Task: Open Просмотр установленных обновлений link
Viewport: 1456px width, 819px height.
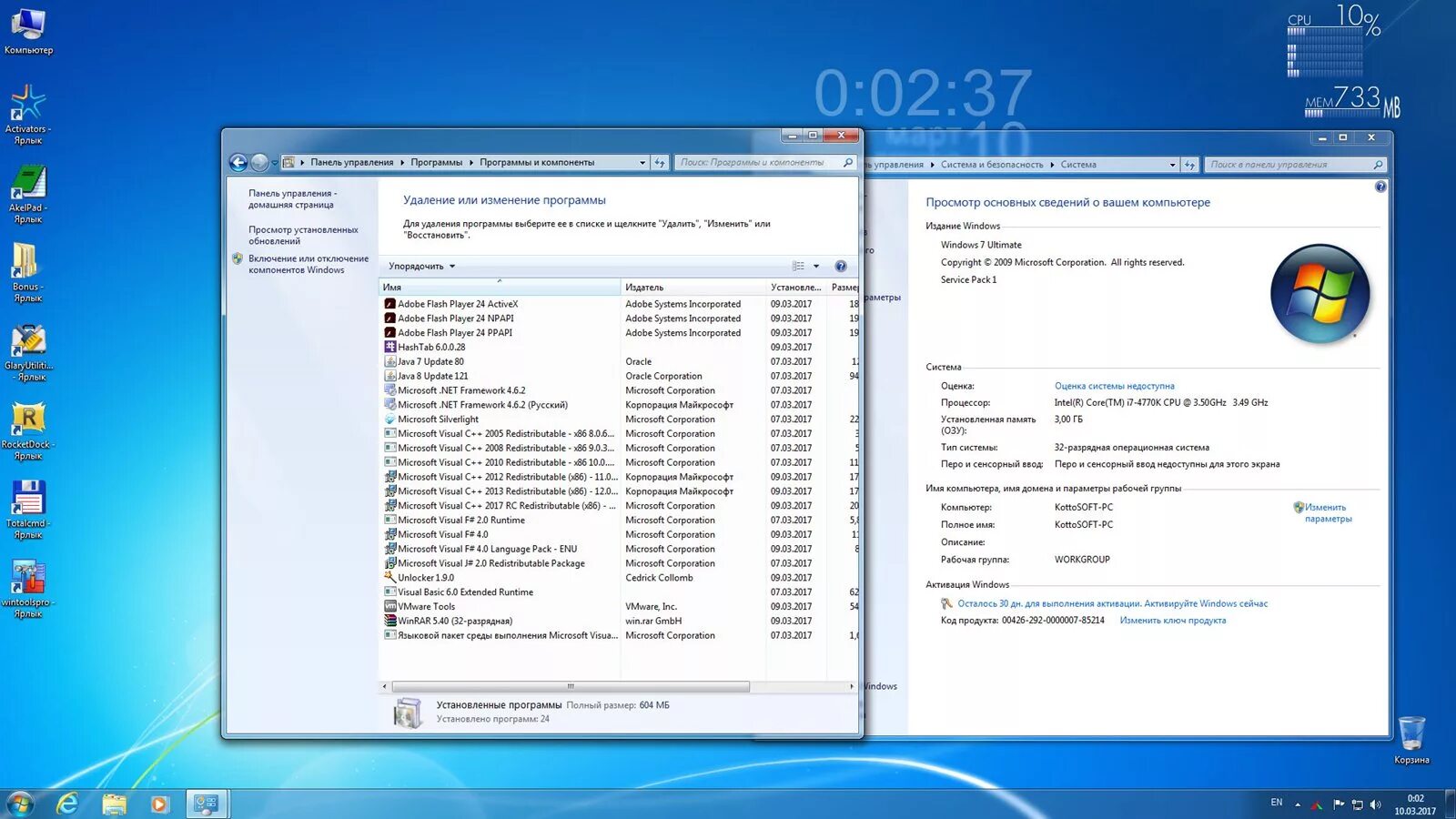Action: tap(303, 236)
